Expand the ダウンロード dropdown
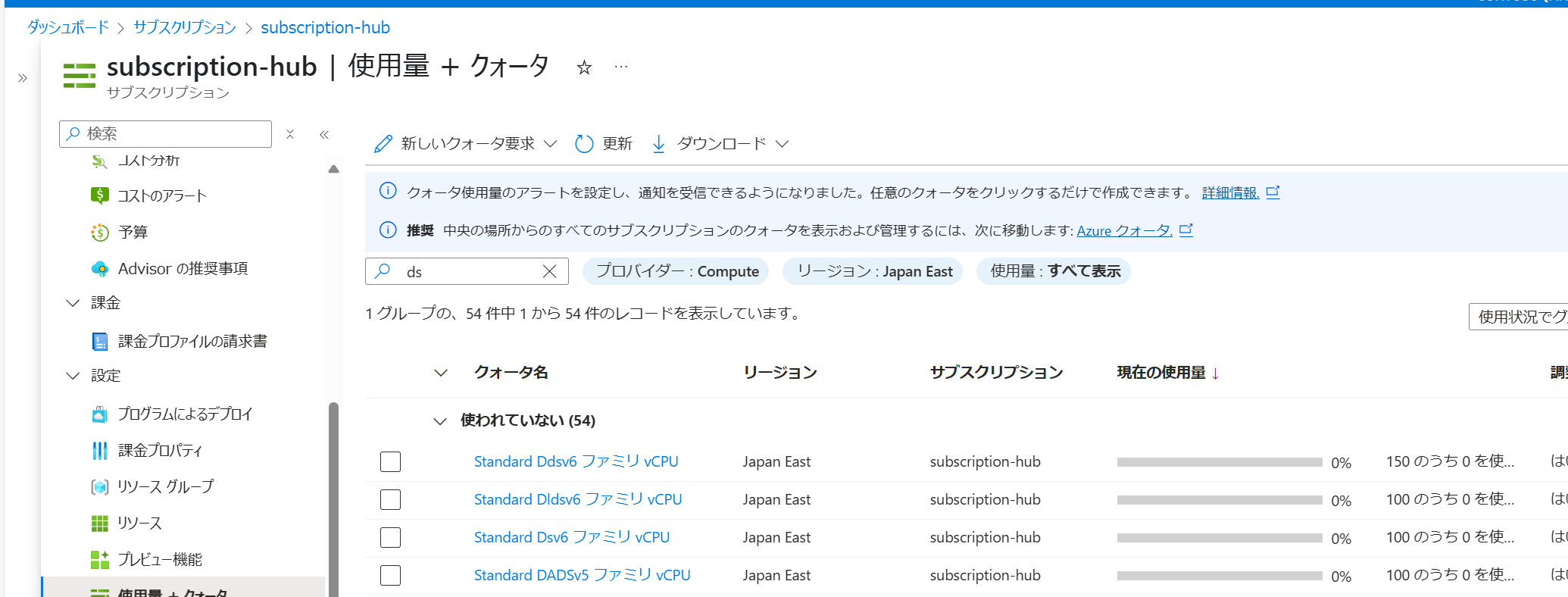 pyautogui.click(x=782, y=143)
